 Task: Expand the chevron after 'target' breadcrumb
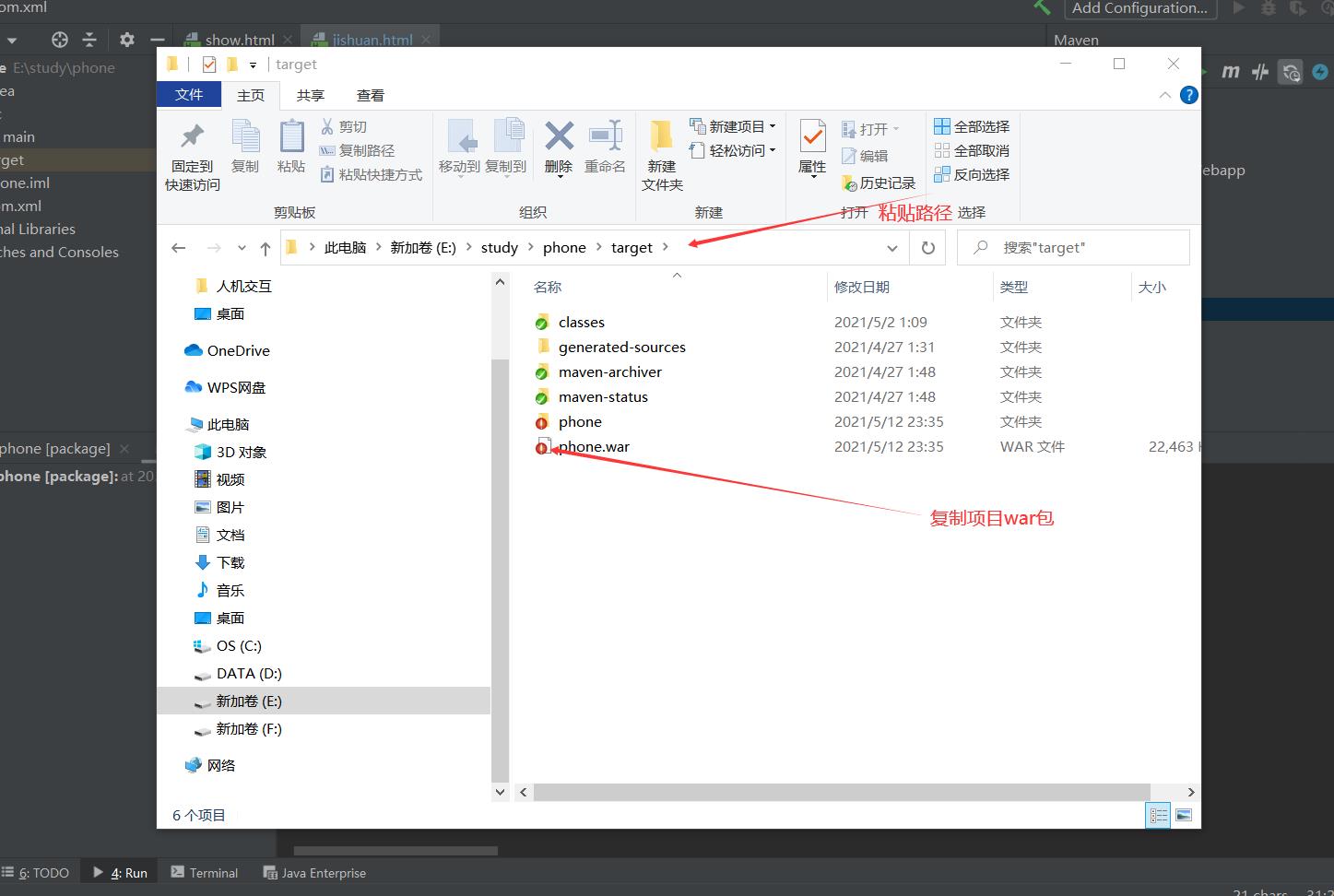(666, 247)
